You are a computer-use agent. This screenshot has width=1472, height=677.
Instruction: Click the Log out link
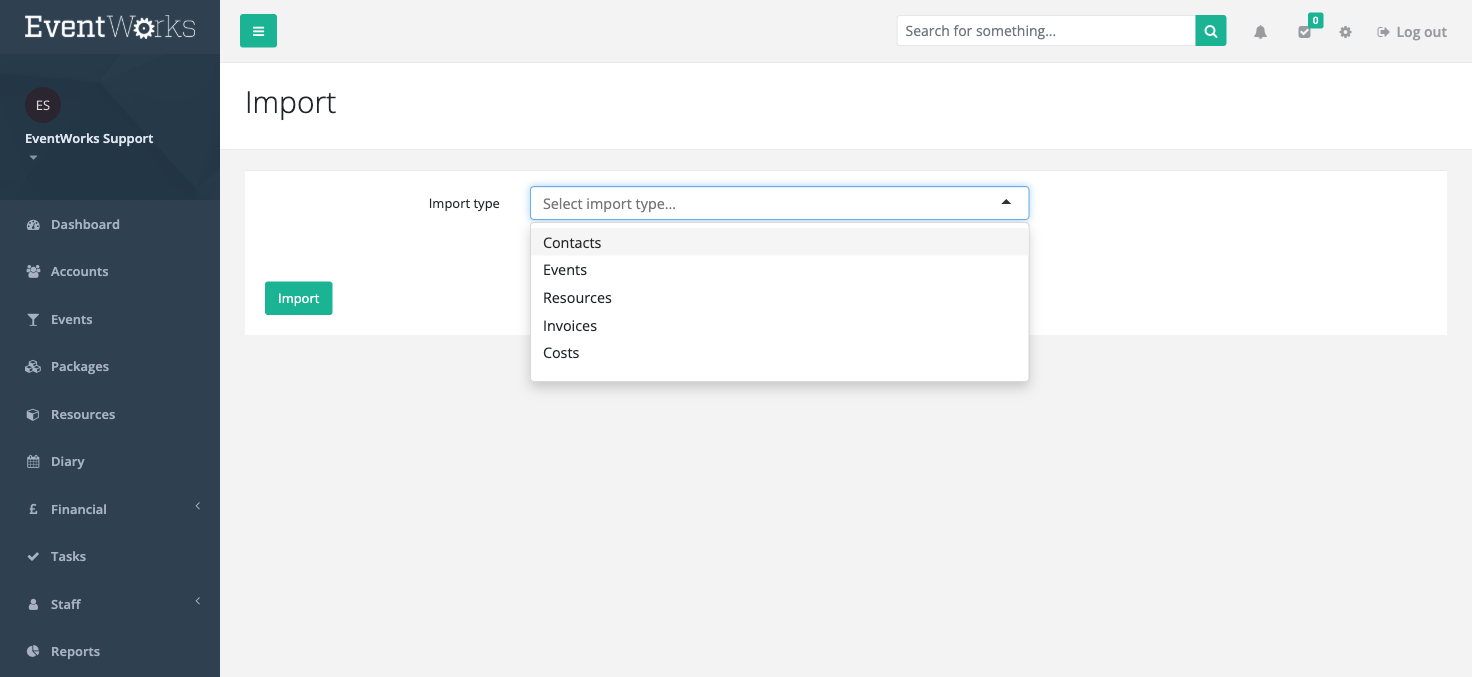coord(1412,32)
